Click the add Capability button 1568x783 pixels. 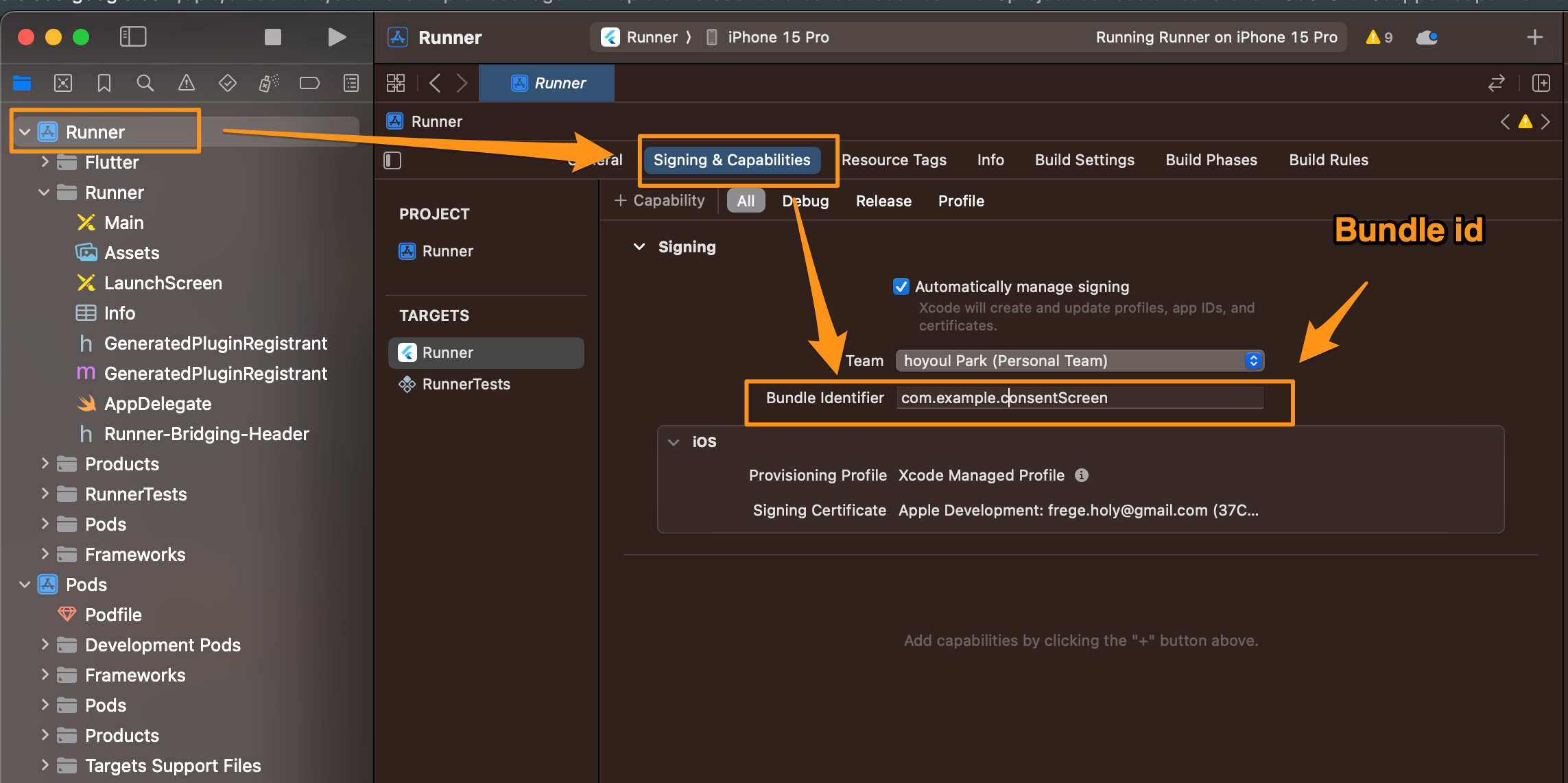tap(660, 201)
